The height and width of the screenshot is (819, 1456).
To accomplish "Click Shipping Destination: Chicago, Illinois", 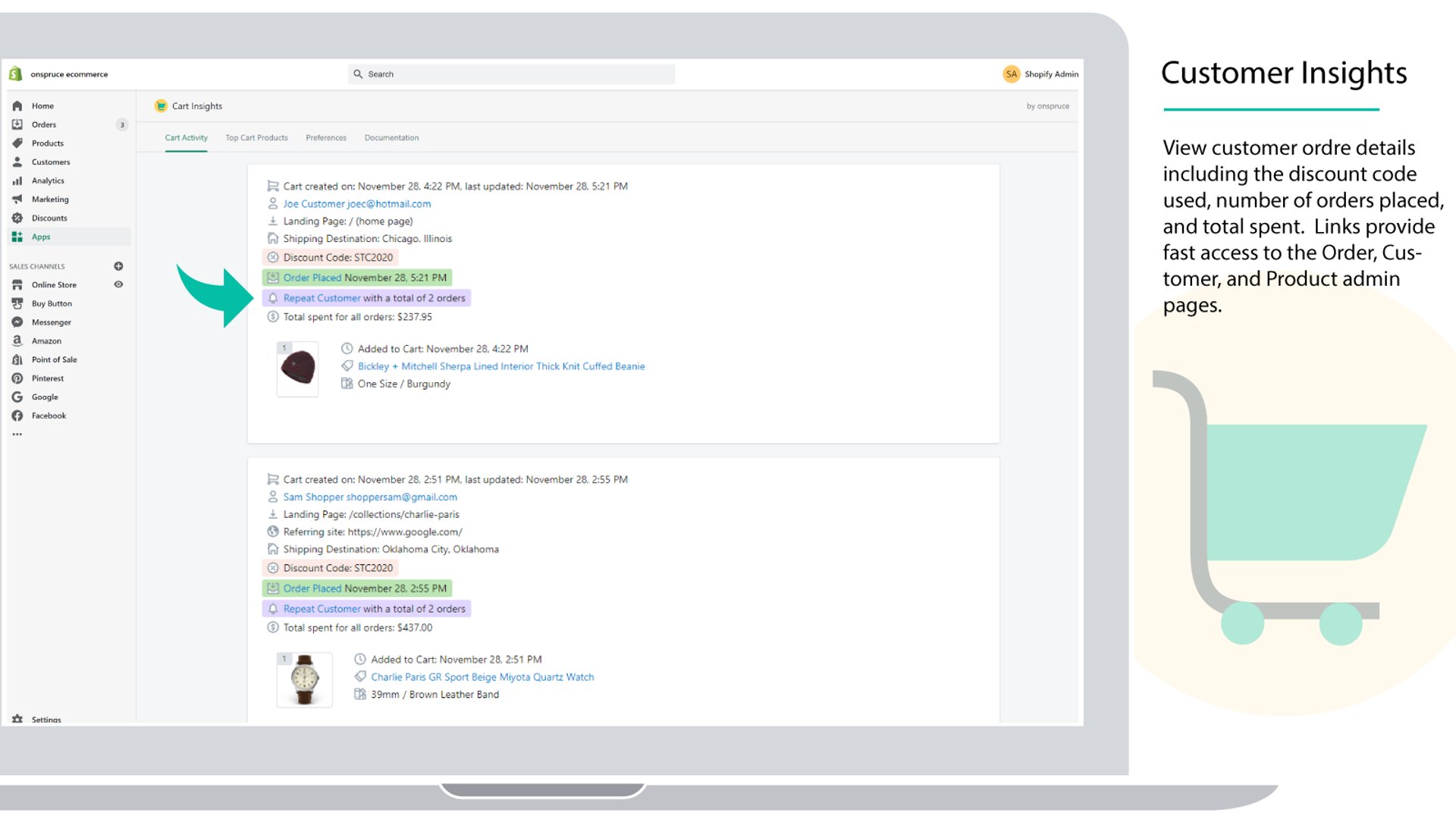I will 367,239.
